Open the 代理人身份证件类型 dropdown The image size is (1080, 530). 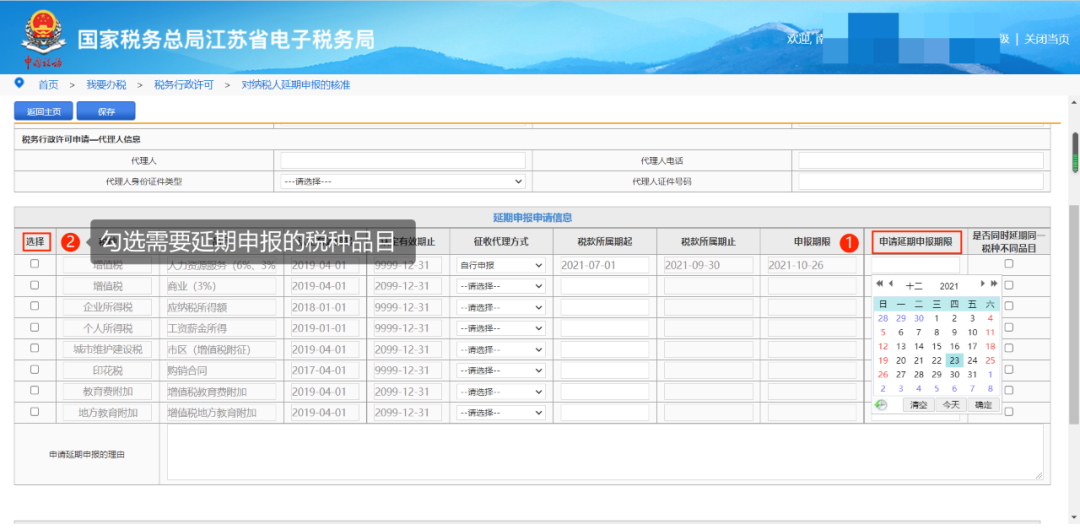click(x=403, y=181)
